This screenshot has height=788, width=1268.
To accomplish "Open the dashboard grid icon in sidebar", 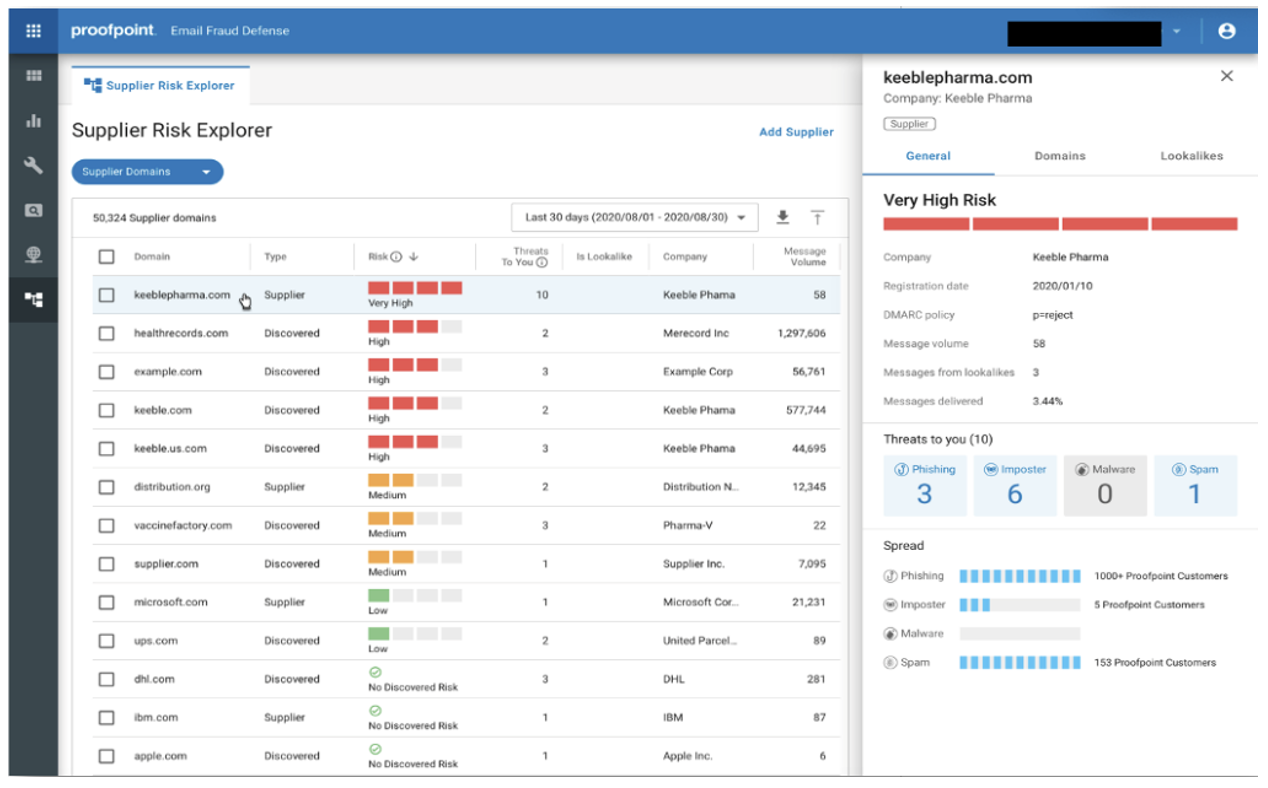I will coord(33,76).
